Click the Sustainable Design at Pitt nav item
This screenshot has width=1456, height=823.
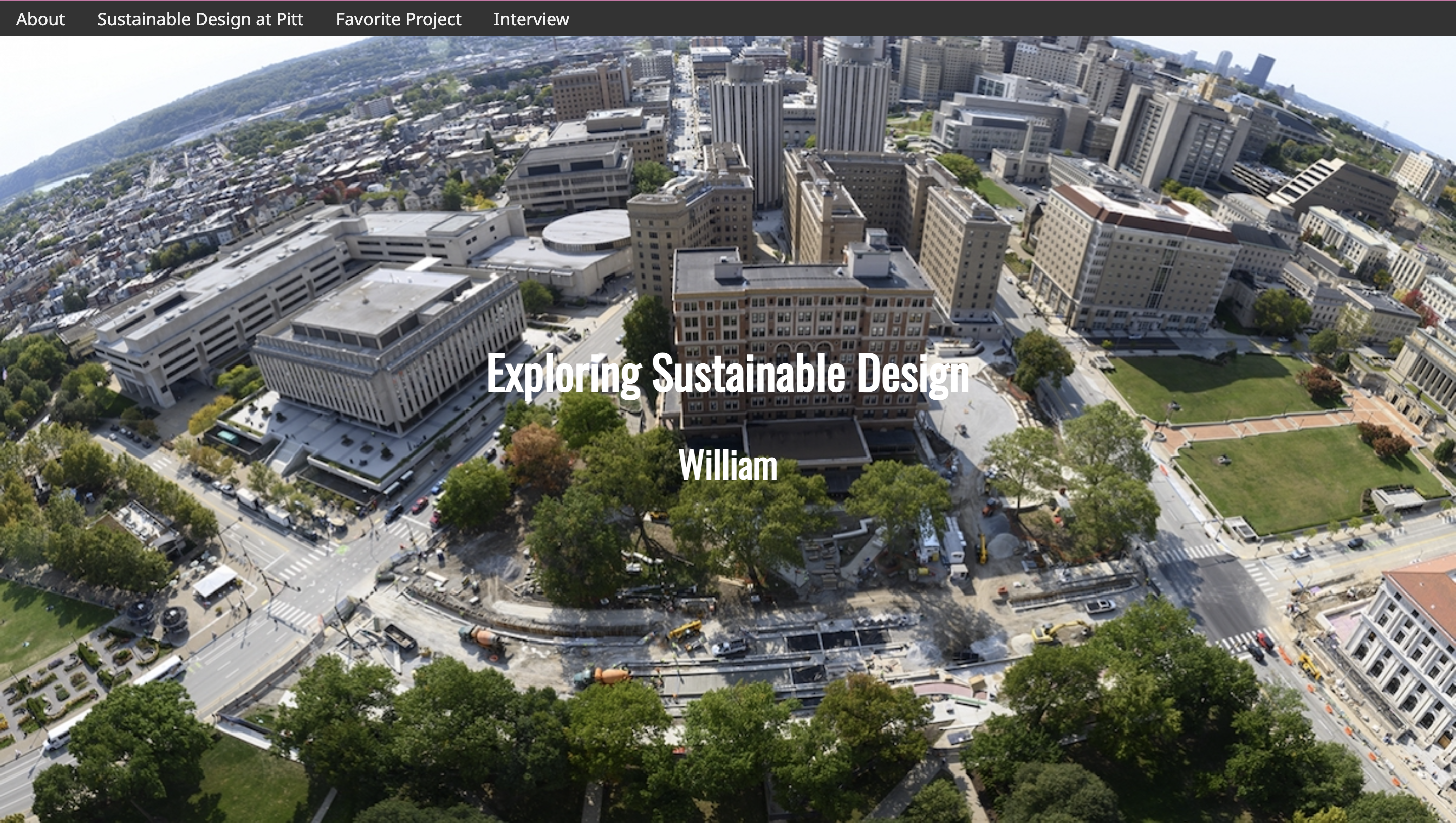point(201,19)
